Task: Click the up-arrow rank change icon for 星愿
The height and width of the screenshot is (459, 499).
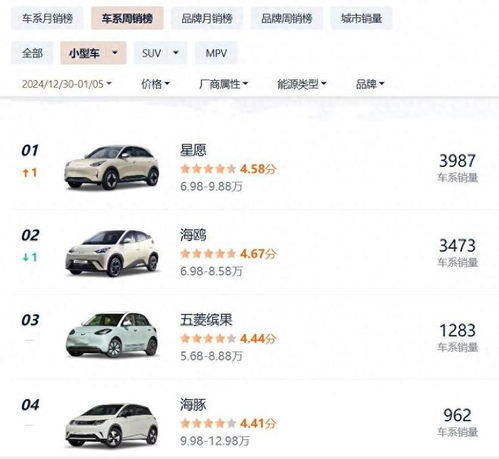Action: point(25,173)
